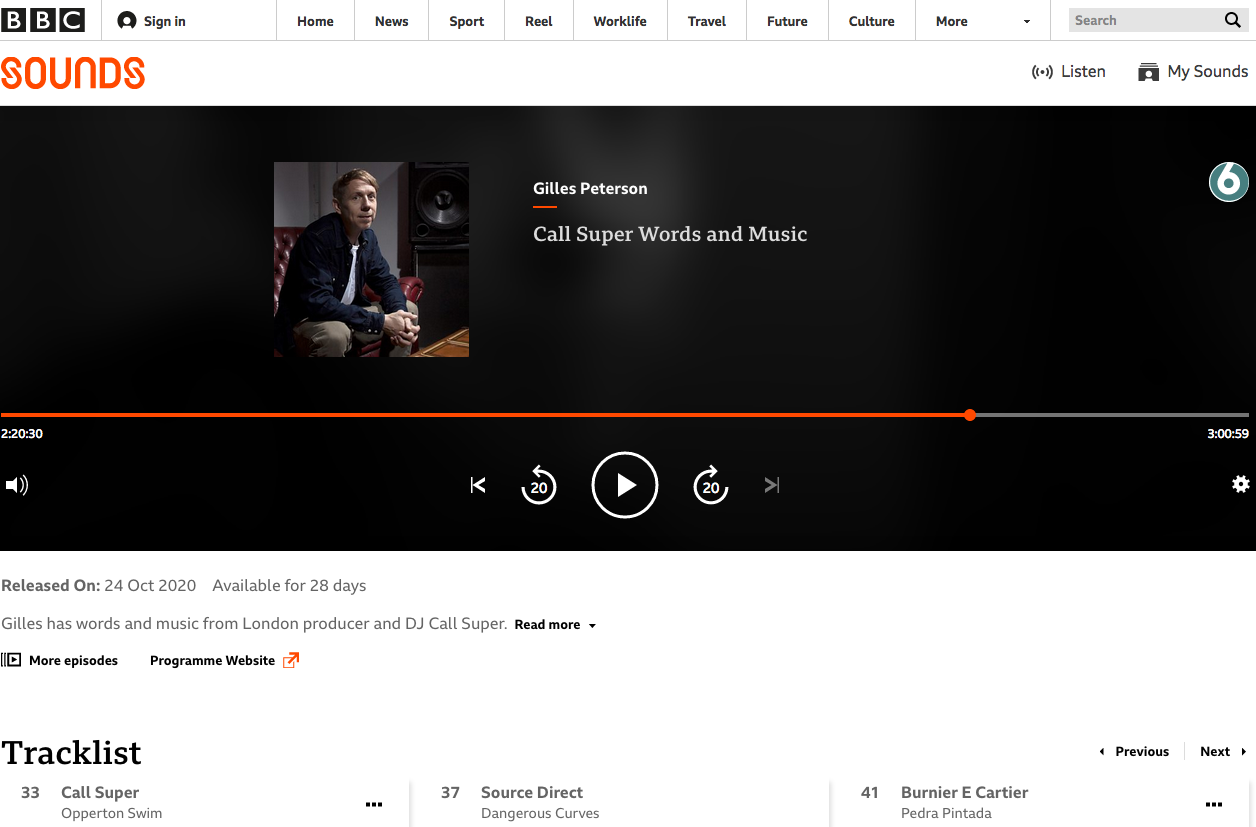Open More episodes

pos(60,660)
